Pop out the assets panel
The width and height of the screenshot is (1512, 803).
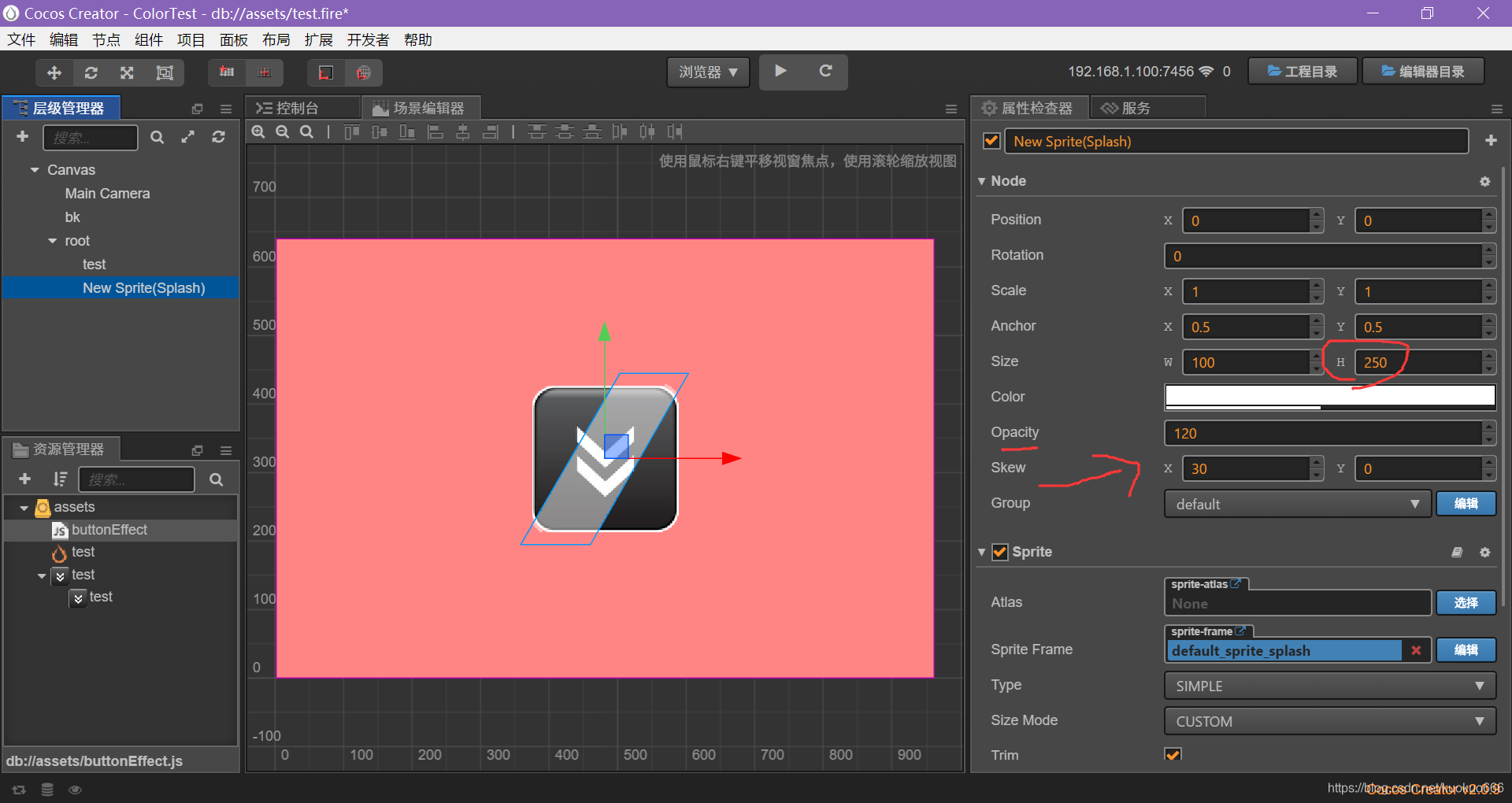[197, 450]
